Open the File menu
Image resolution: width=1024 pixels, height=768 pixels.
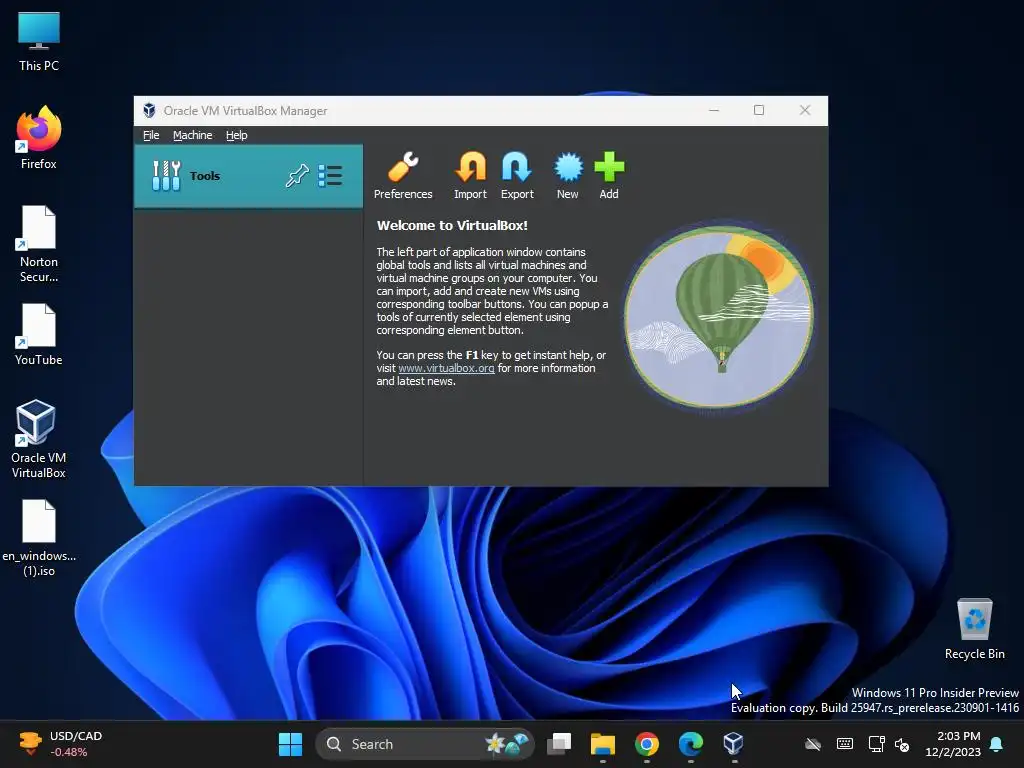[151, 135]
